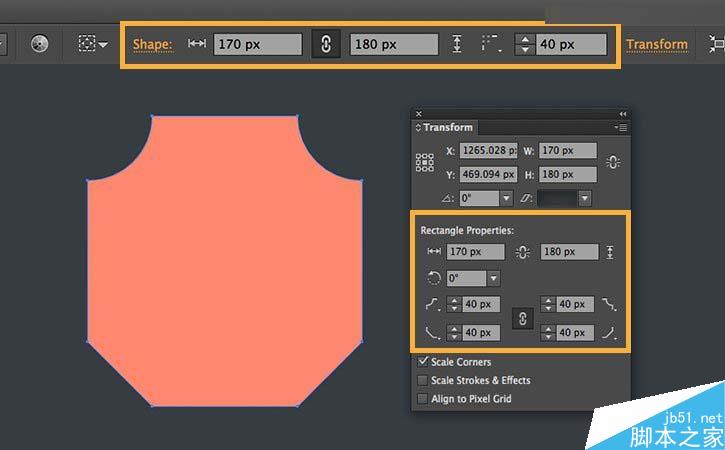Click the rotate angle field in Transform
725x450 pixels.
coord(479,198)
